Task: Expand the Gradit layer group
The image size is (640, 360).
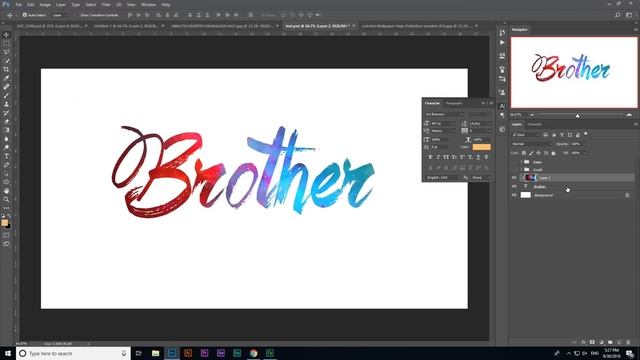Action: (x=521, y=169)
